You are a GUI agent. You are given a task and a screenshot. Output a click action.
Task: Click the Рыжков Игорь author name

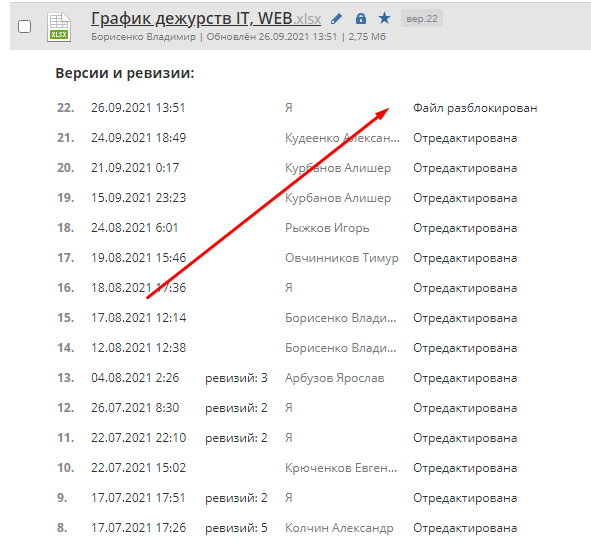coord(327,228)
